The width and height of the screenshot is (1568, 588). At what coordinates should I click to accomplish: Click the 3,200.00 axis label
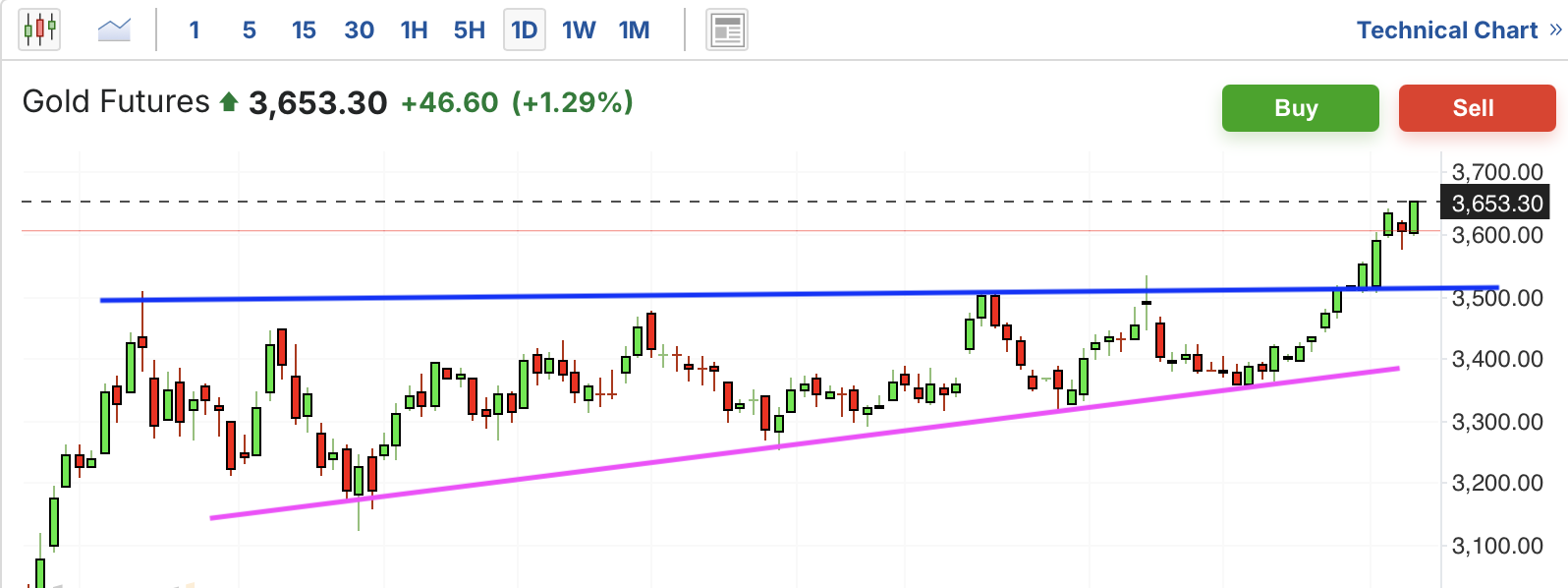[x=1497, y=483]
